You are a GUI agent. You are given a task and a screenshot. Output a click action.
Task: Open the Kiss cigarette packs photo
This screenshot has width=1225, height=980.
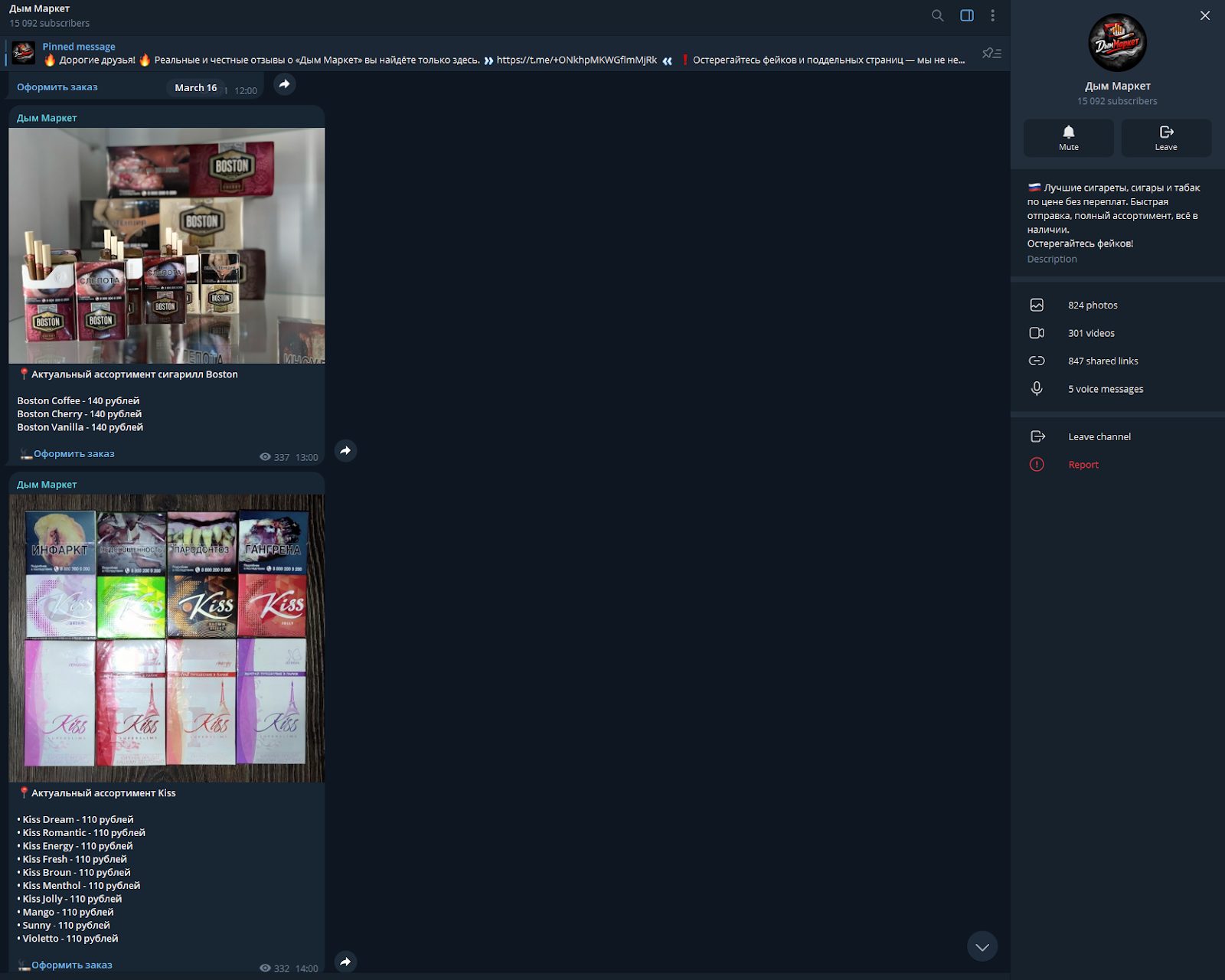coord(167,638)
